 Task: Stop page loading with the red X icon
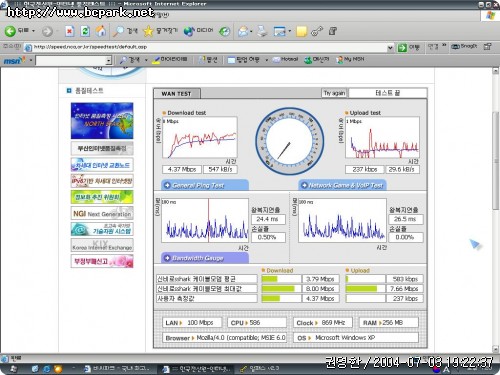(69, 31)
